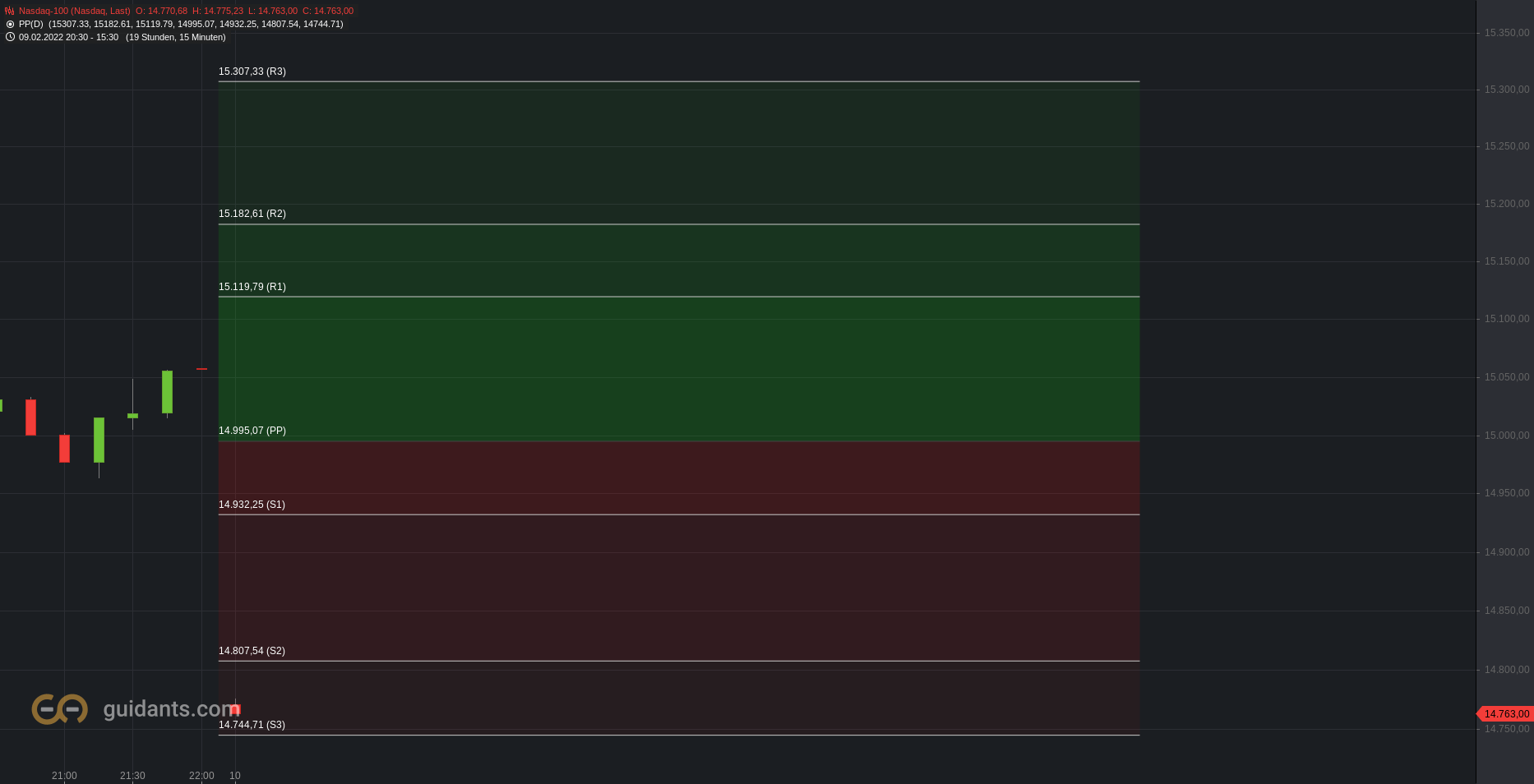Select the 14.995,07 (PP) pivot point label
1534x784 pixels.
pos(252,431)
